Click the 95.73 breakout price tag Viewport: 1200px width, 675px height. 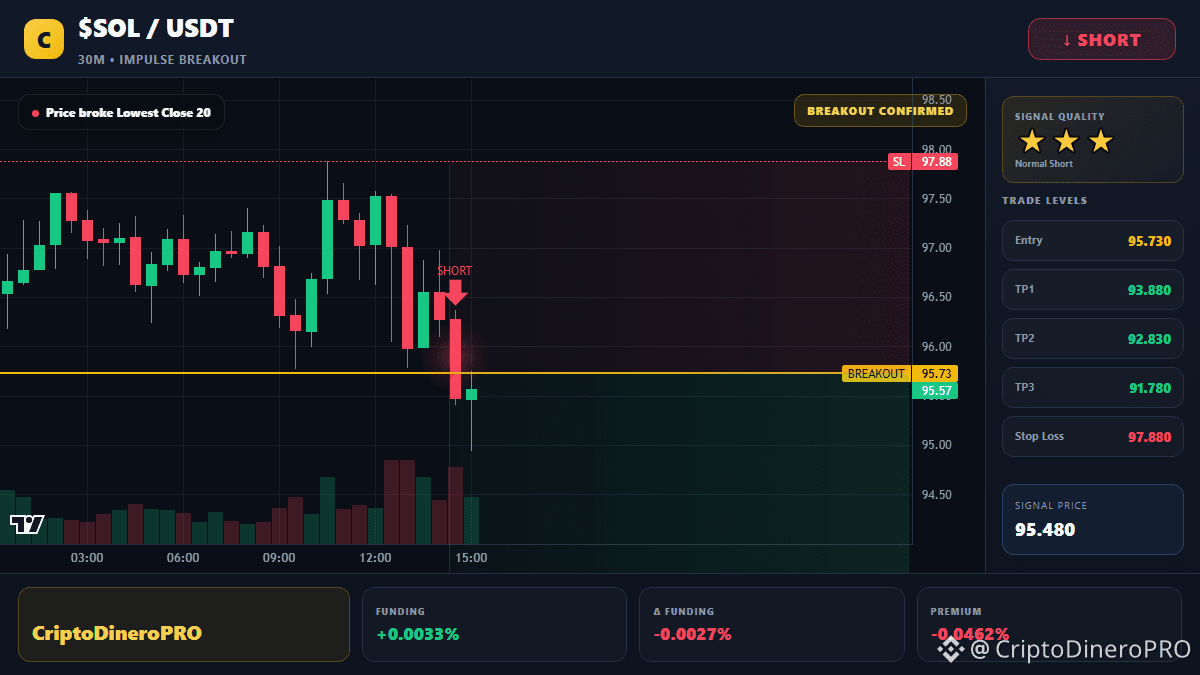coord(935,374)
